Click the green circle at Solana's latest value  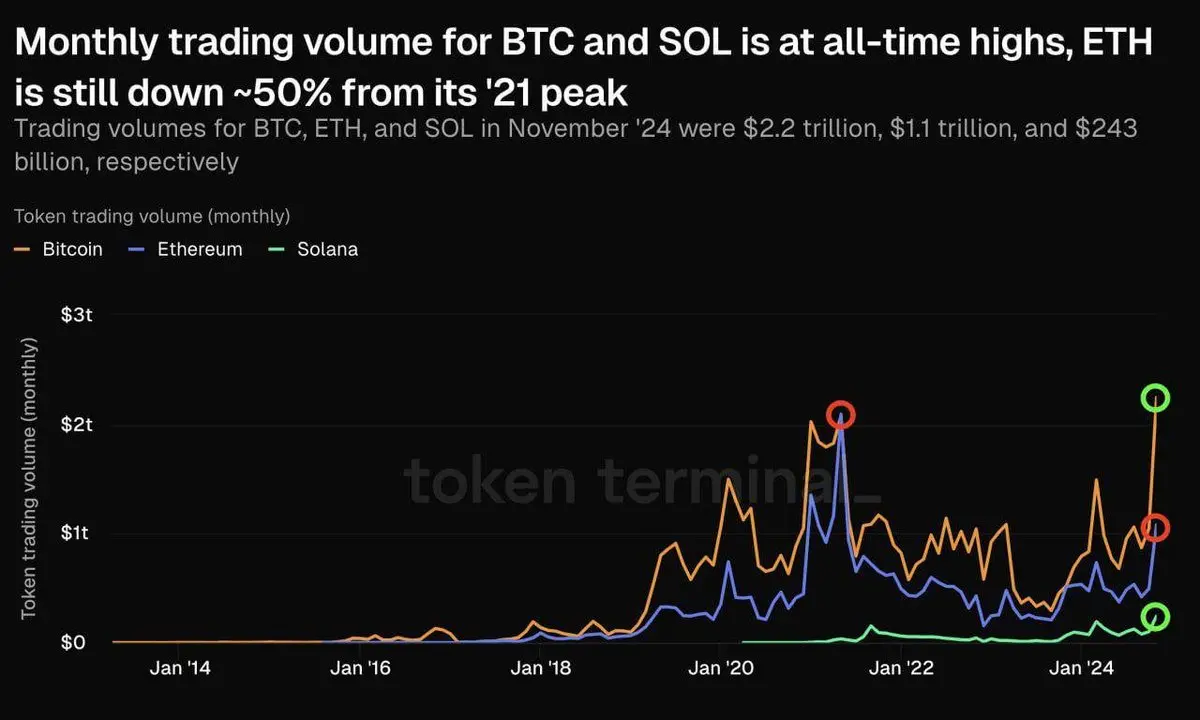point(1156,617)
